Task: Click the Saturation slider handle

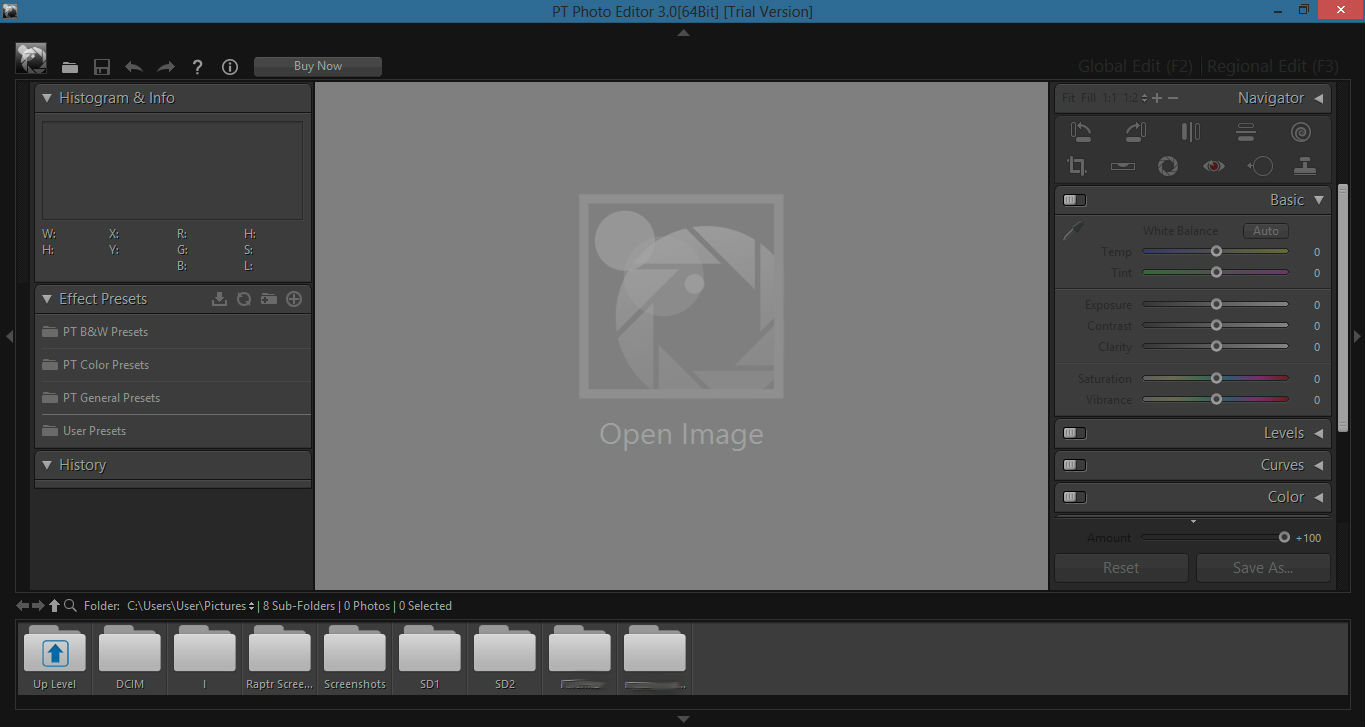Action: click(1216, 379)
